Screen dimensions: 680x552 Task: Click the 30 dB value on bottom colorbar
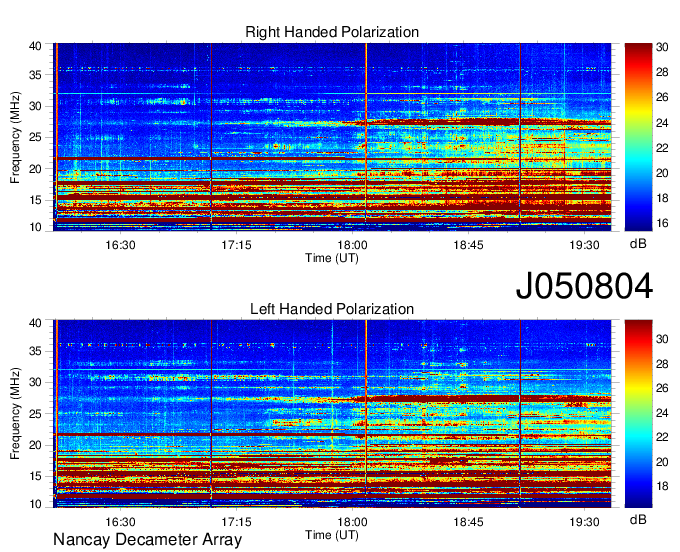coord(662,339)
